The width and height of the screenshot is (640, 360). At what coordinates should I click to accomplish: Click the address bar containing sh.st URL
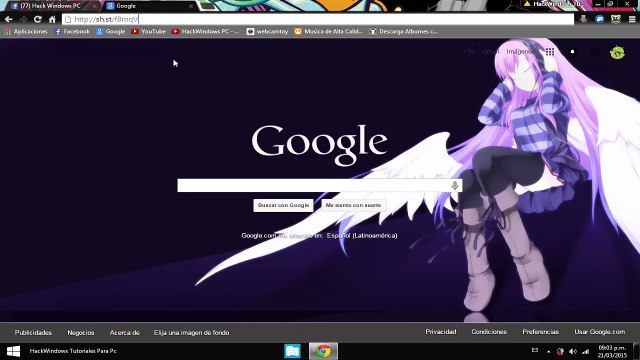pos(318,19)
